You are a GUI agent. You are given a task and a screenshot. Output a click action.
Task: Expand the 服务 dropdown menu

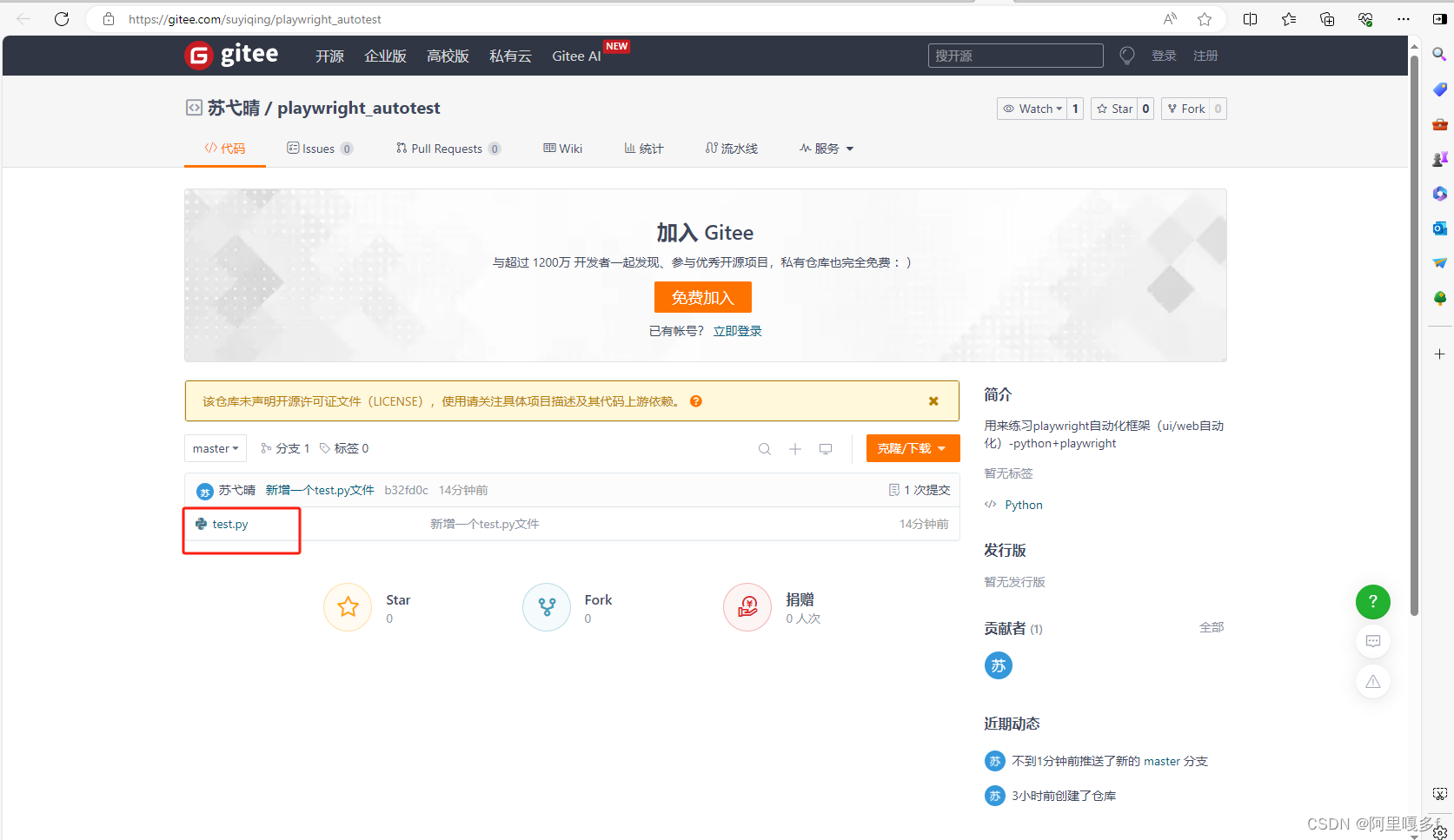(827, 149)
